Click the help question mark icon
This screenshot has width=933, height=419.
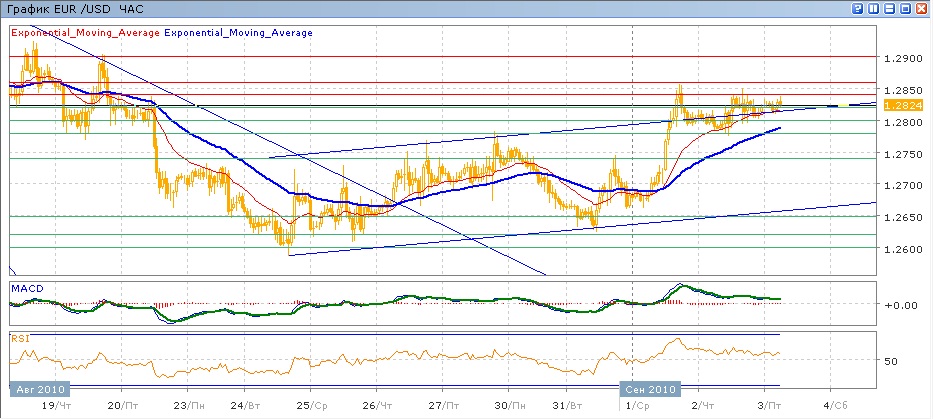tap(858, 8)
